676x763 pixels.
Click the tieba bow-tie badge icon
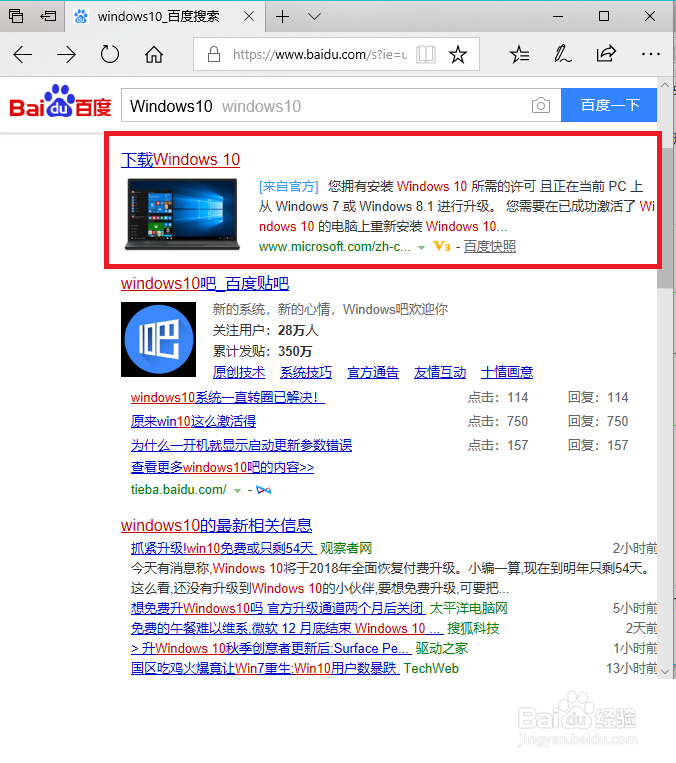263,490
